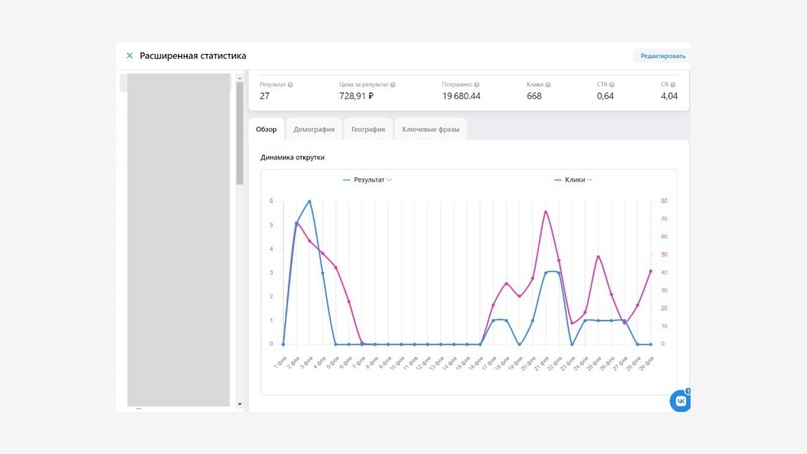
Task: Switch to the Обзор tab
Action: (266, 129)
